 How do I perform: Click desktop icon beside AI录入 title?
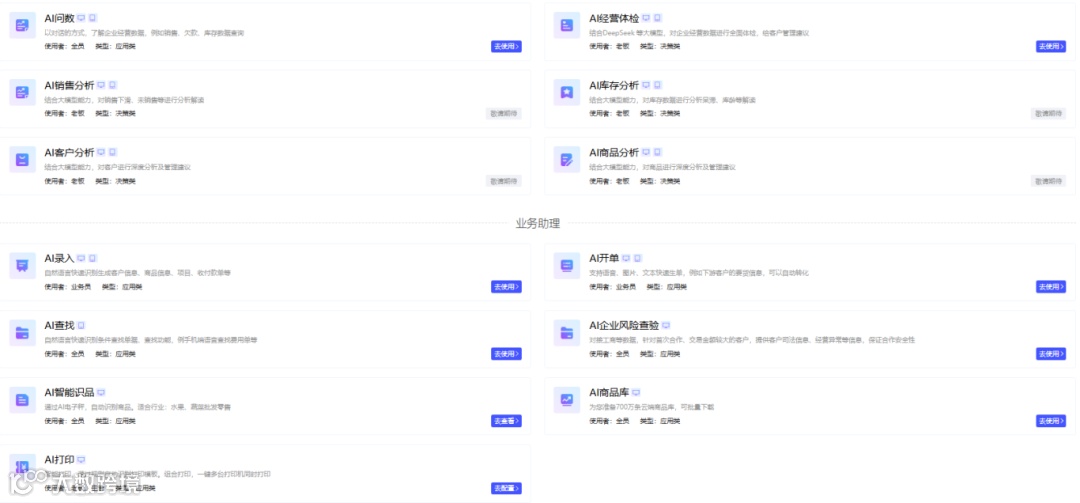81,258
